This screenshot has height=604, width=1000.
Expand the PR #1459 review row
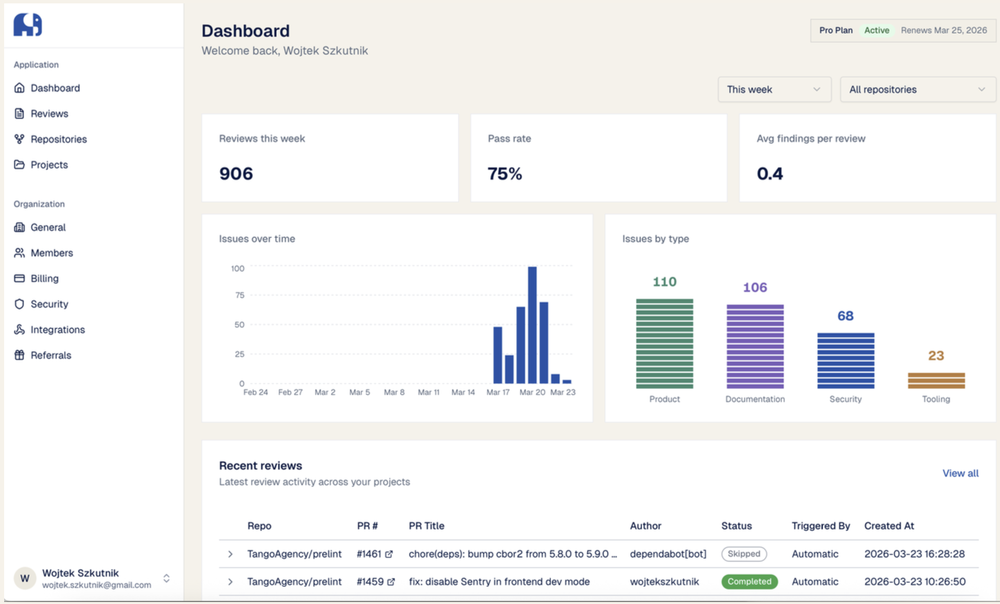point(230,582)
